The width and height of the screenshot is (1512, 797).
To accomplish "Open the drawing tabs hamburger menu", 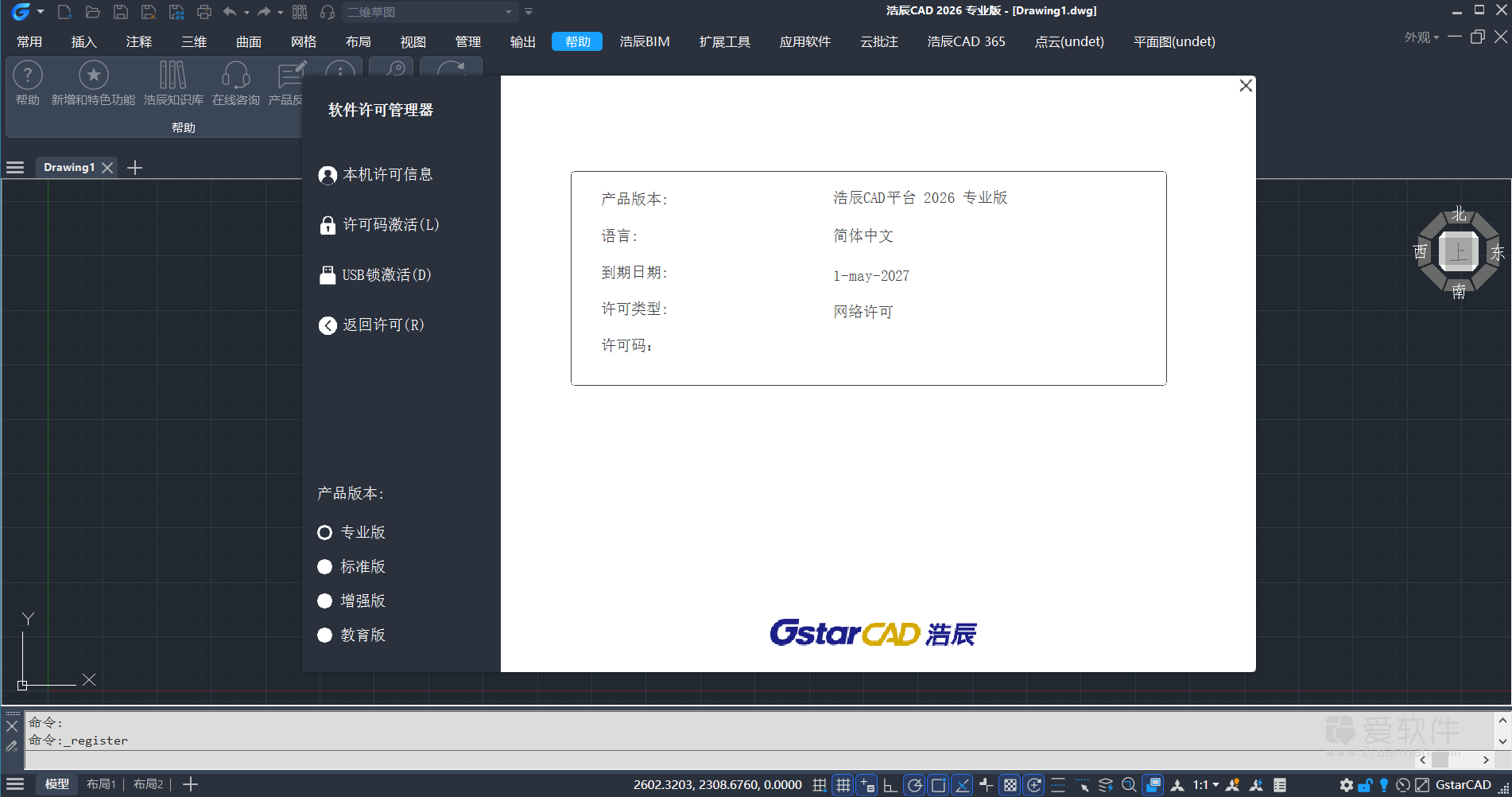I will point(15,168).
